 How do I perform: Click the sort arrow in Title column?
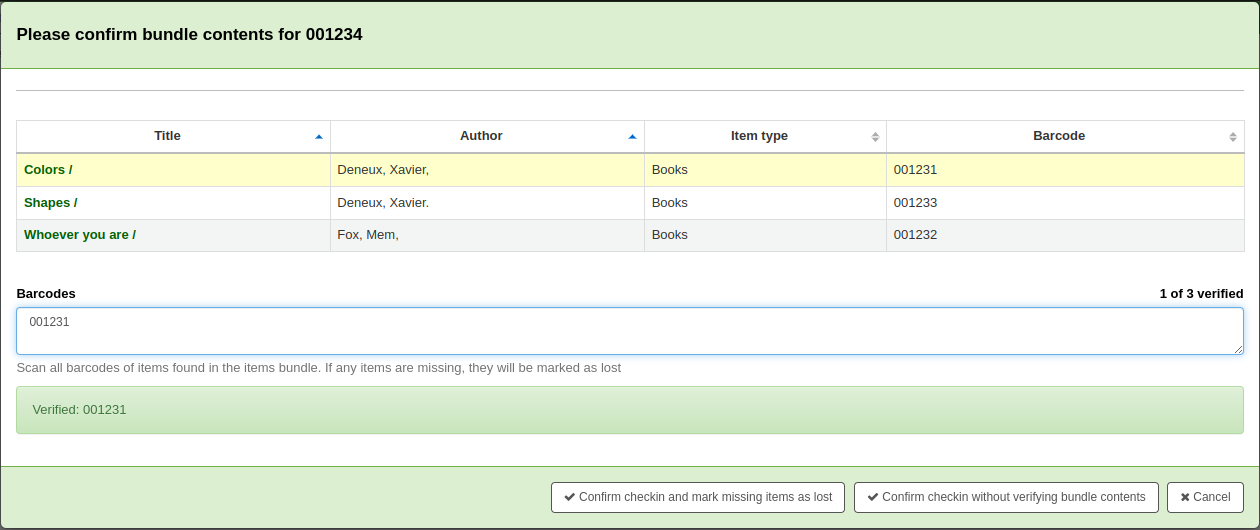pyautogui.click(x=319, y=136)
